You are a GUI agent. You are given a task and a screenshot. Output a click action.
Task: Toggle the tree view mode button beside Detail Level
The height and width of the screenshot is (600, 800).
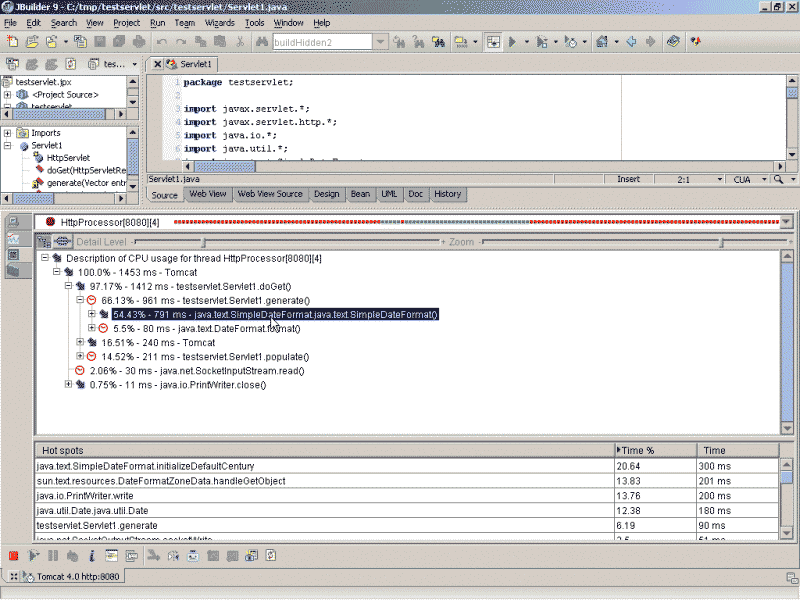tap(44, 242)
